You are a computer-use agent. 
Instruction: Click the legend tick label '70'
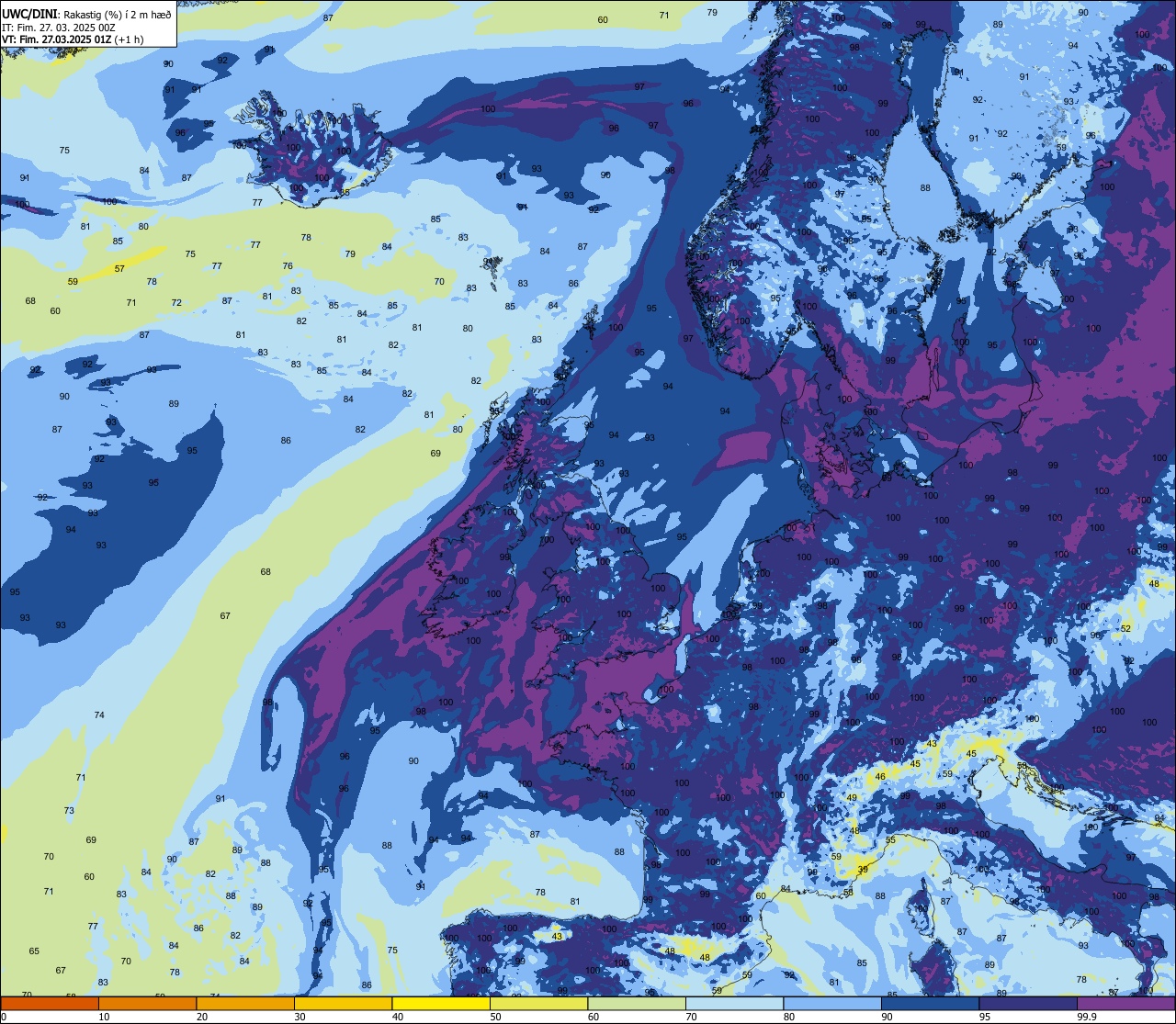coord(691,1017)
